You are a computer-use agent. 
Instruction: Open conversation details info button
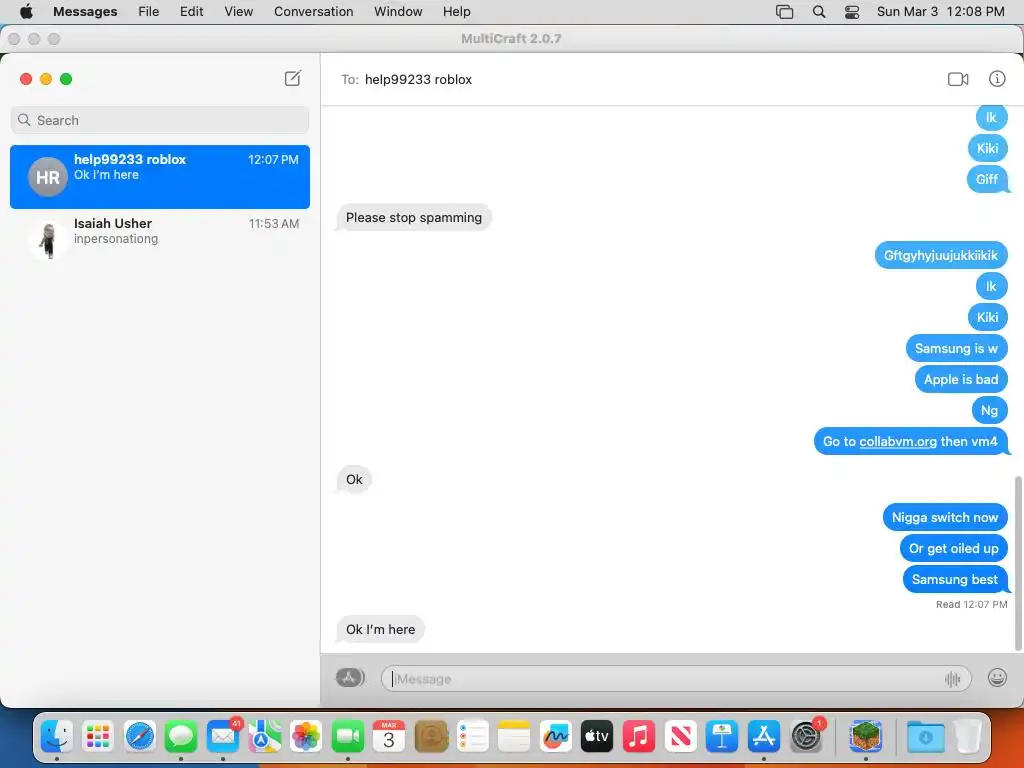(x=997, y=78)
